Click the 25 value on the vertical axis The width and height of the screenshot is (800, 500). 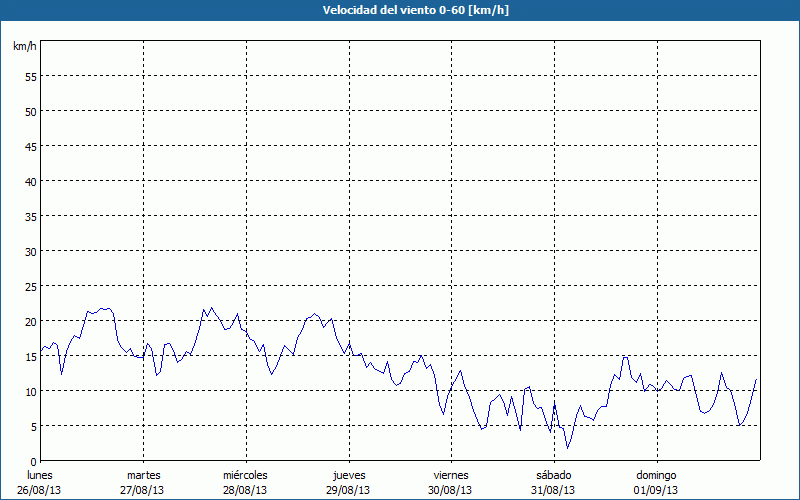[30, 286]
